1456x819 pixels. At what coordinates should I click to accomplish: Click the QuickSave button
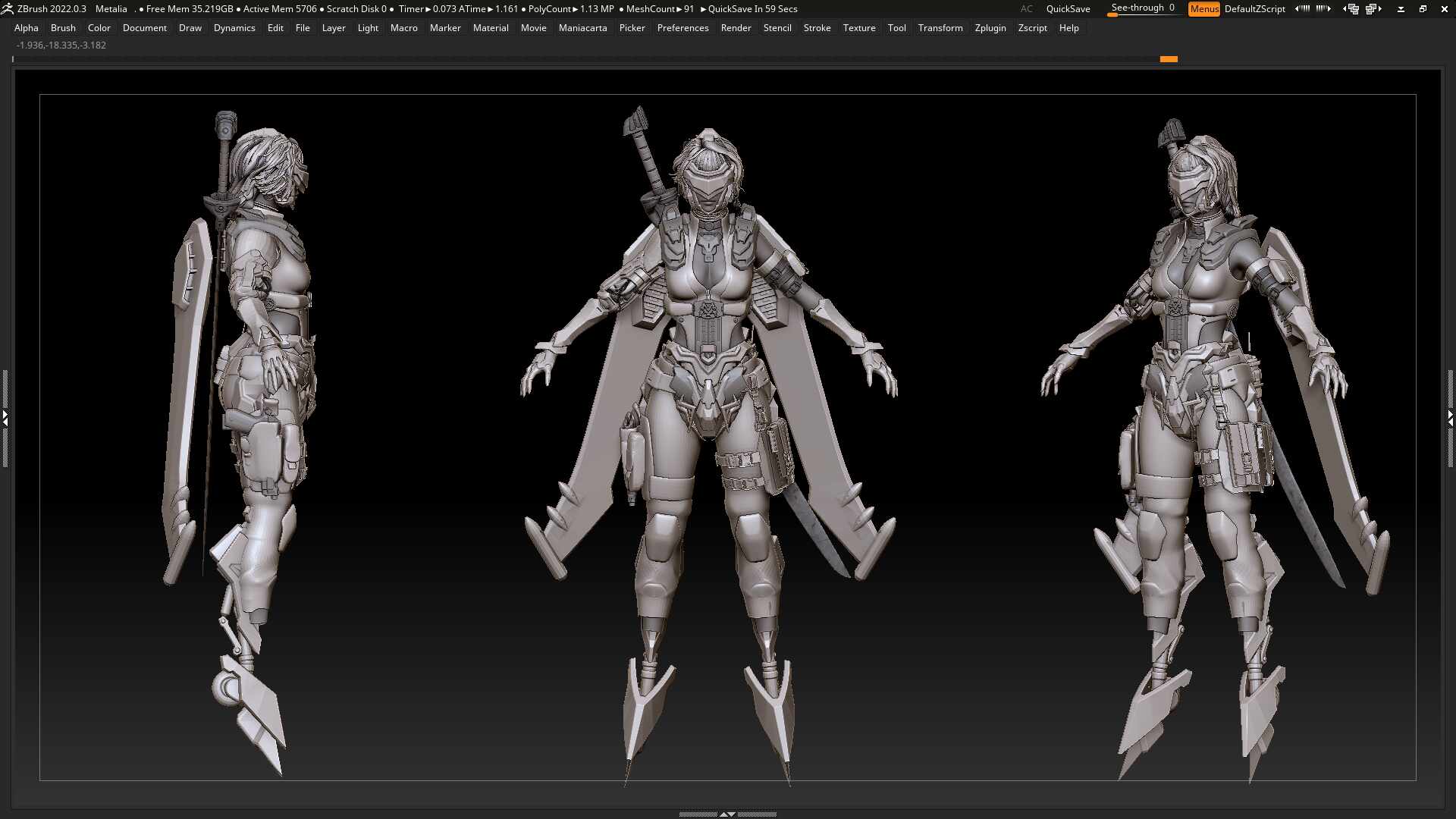[1068, 9]
